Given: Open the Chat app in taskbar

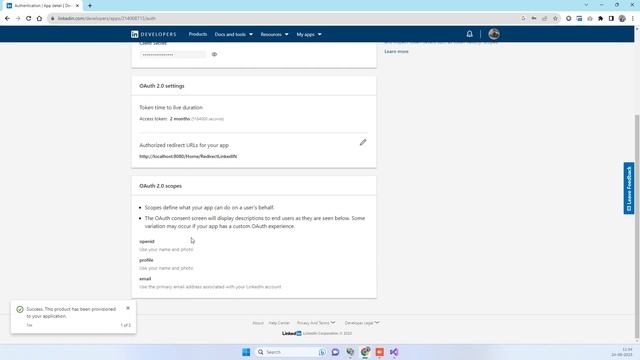Looking at the screenshot, I should [x=336, y=352].
